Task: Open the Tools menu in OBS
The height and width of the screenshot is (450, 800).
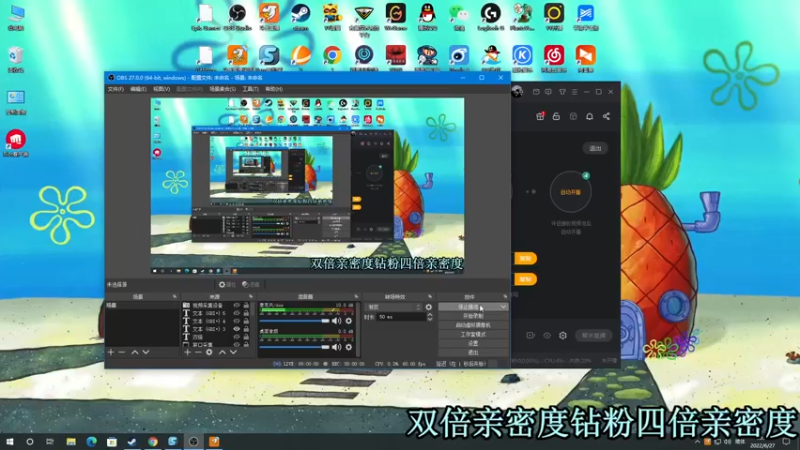Action: tap(251, 89)
